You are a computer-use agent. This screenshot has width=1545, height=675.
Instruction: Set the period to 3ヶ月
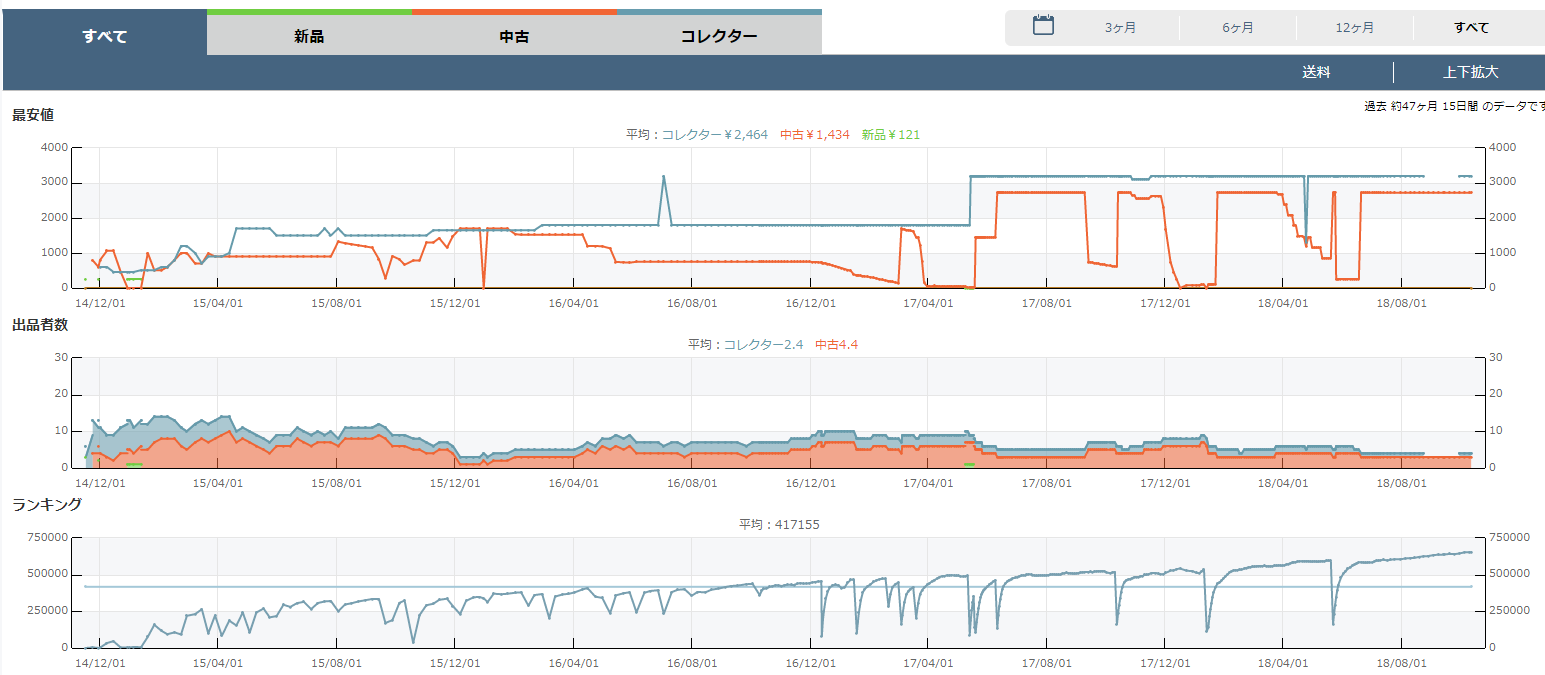1120,28
